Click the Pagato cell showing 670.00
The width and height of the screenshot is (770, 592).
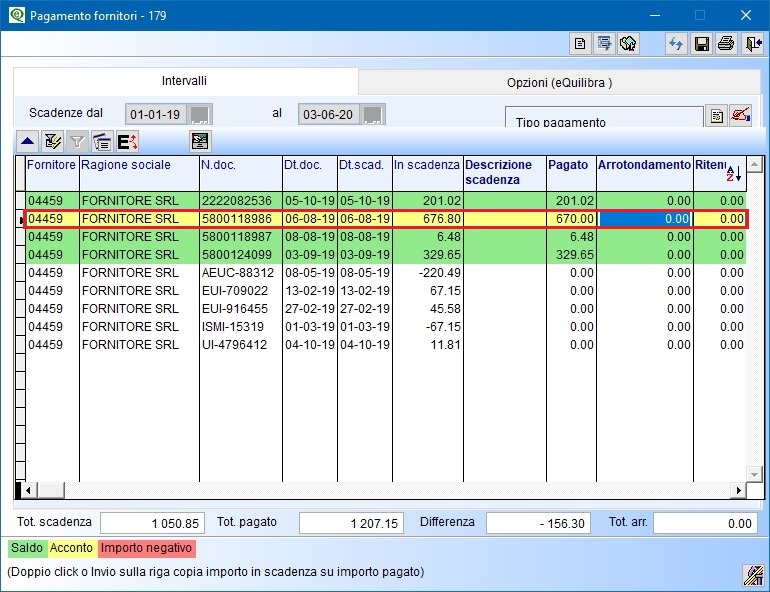(x=572, y=218)
